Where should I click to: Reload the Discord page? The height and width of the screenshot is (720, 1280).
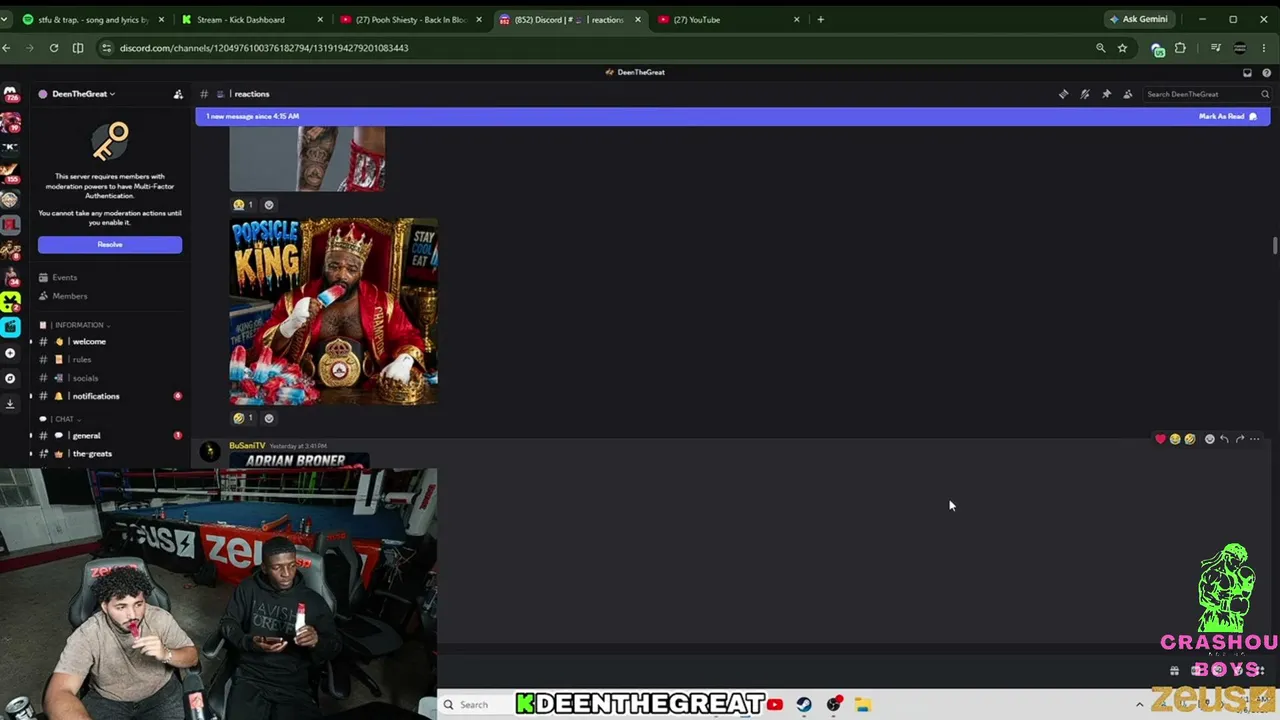54,48
